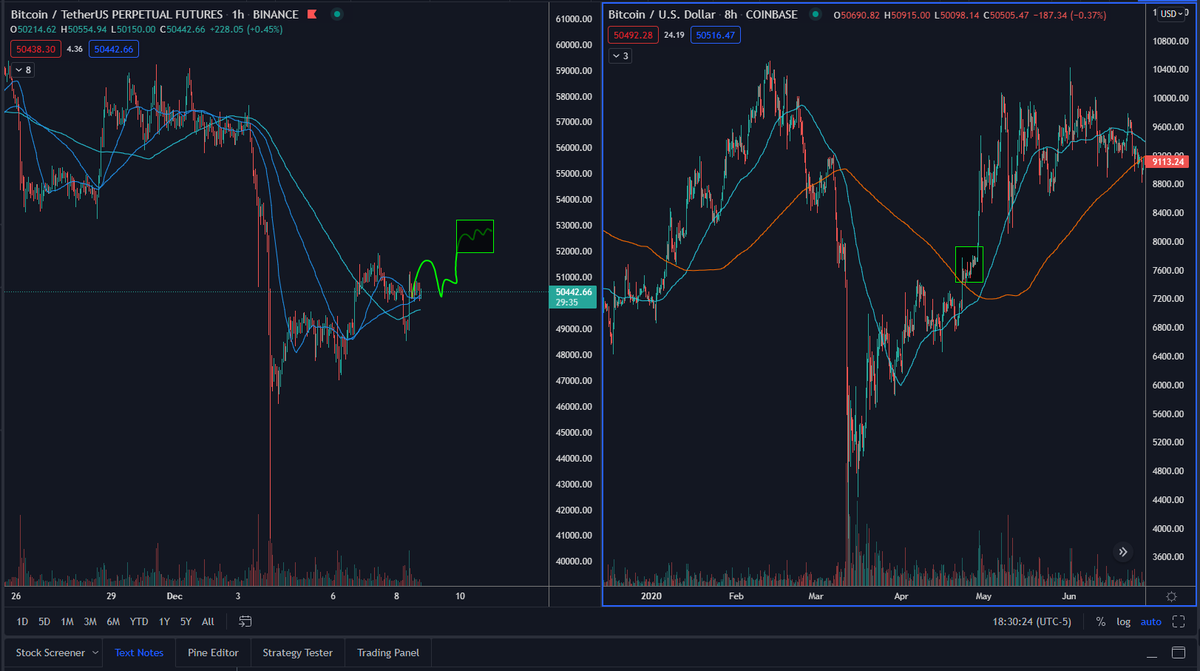Set date range to 6M
This screenshot has width=1200, height=671.
point(113,621)
